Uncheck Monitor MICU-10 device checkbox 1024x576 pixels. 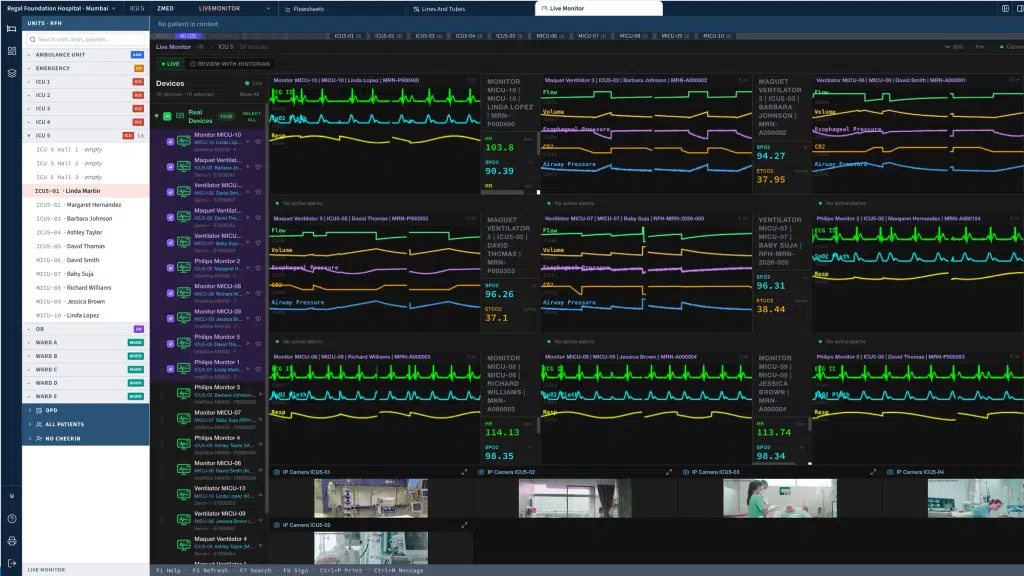pos(170,142)
